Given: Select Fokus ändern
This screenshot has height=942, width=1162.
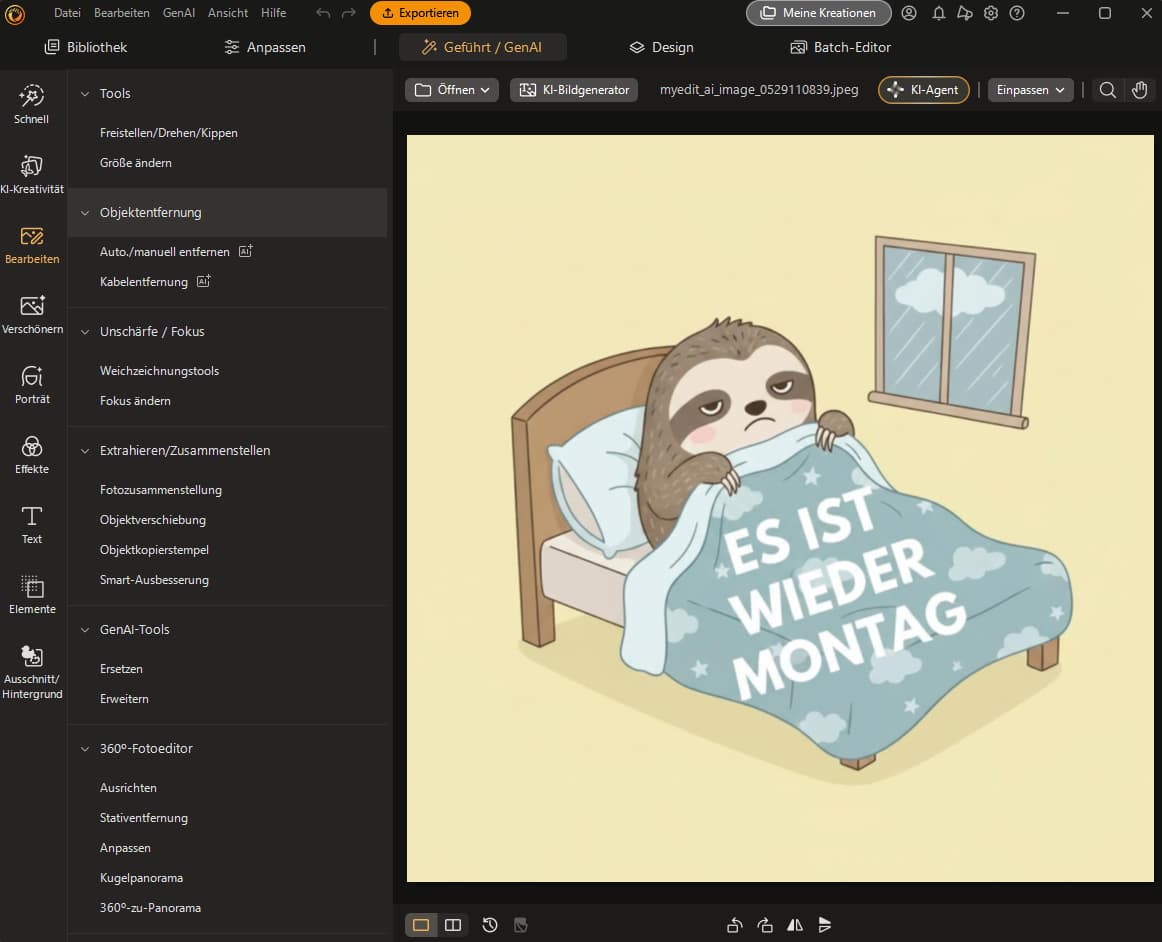Looking at the screenshot, I should (135, 401).
